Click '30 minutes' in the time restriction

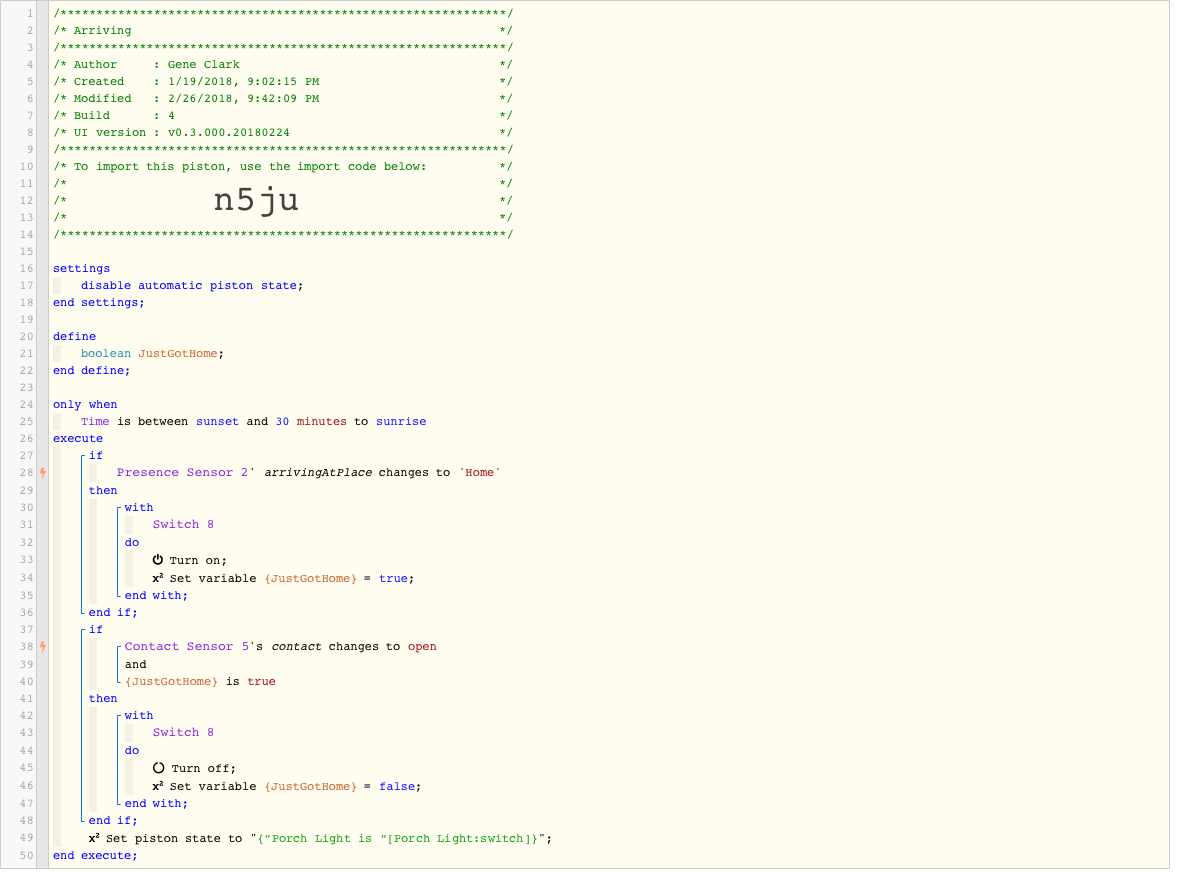click(x=311, y=422)
